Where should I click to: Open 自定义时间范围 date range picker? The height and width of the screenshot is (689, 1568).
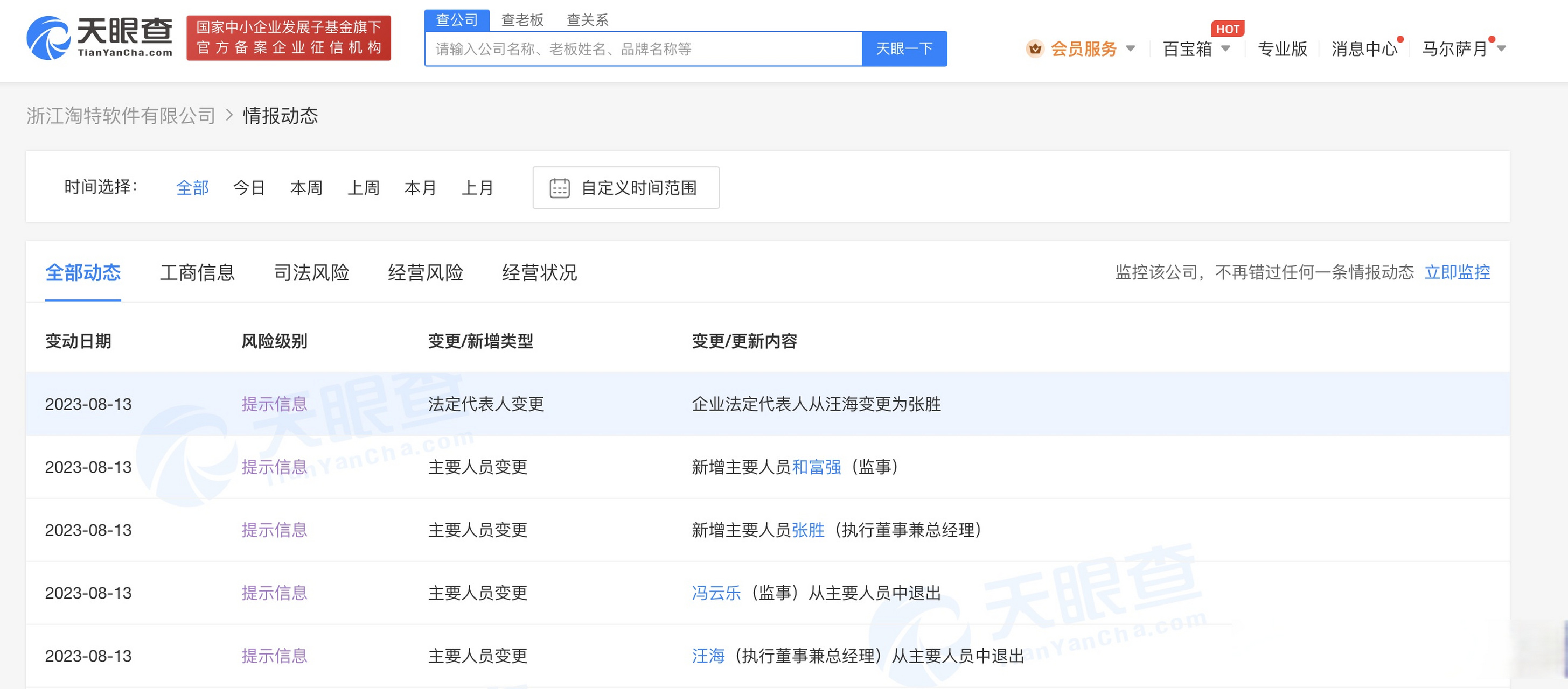point(626,188)
